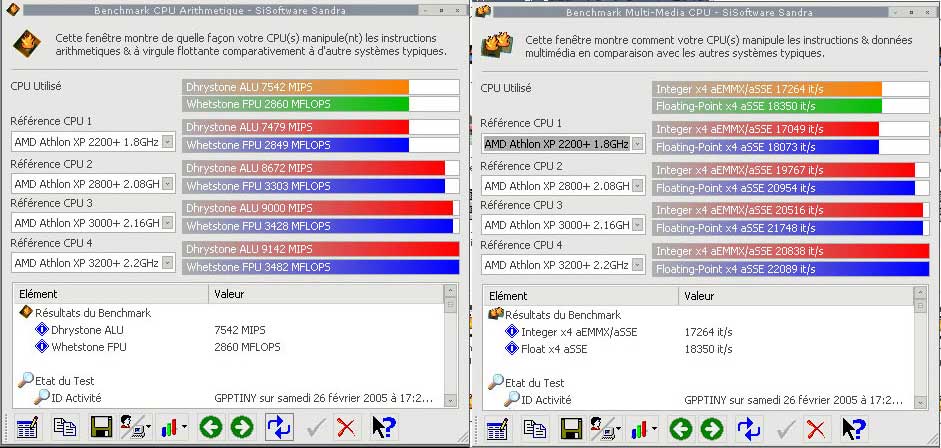
Task: Select Dhrystone ALU row in results list
Action: pos(88,330)
